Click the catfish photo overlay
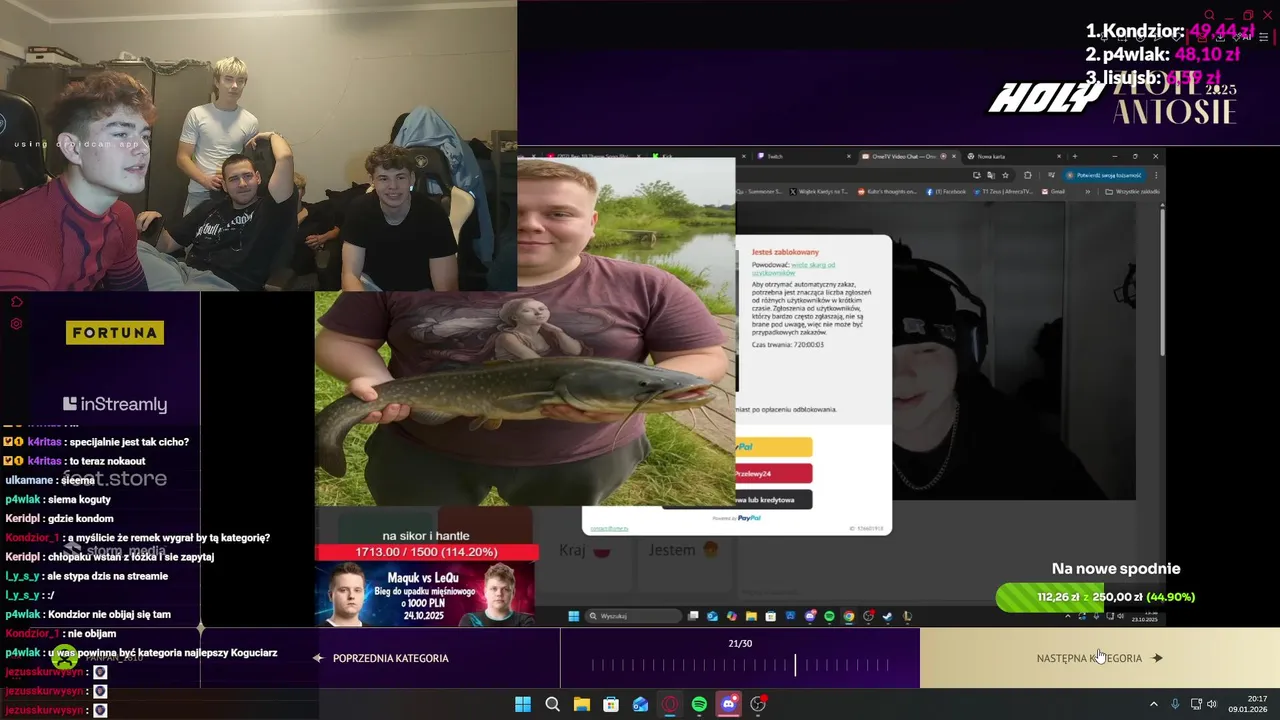This screenshot has height=720, width=1280. (525, 332)
